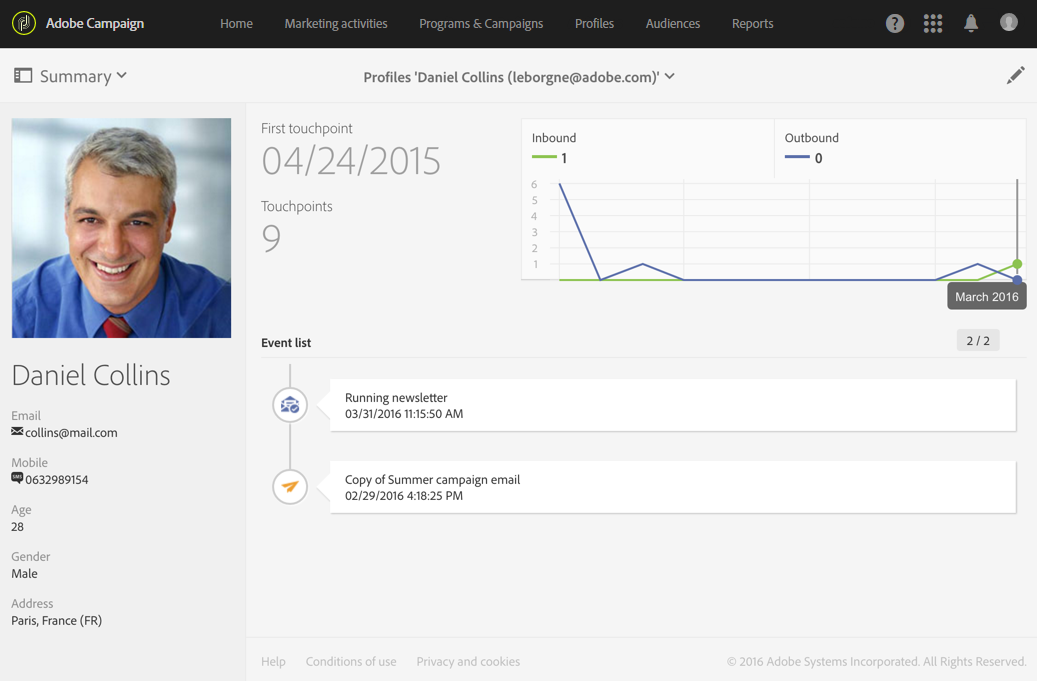Image resolution: width=1037 pixels, height=681 pixels.
Task: Open the Marketing activities menu
Action: click(336, 24)
